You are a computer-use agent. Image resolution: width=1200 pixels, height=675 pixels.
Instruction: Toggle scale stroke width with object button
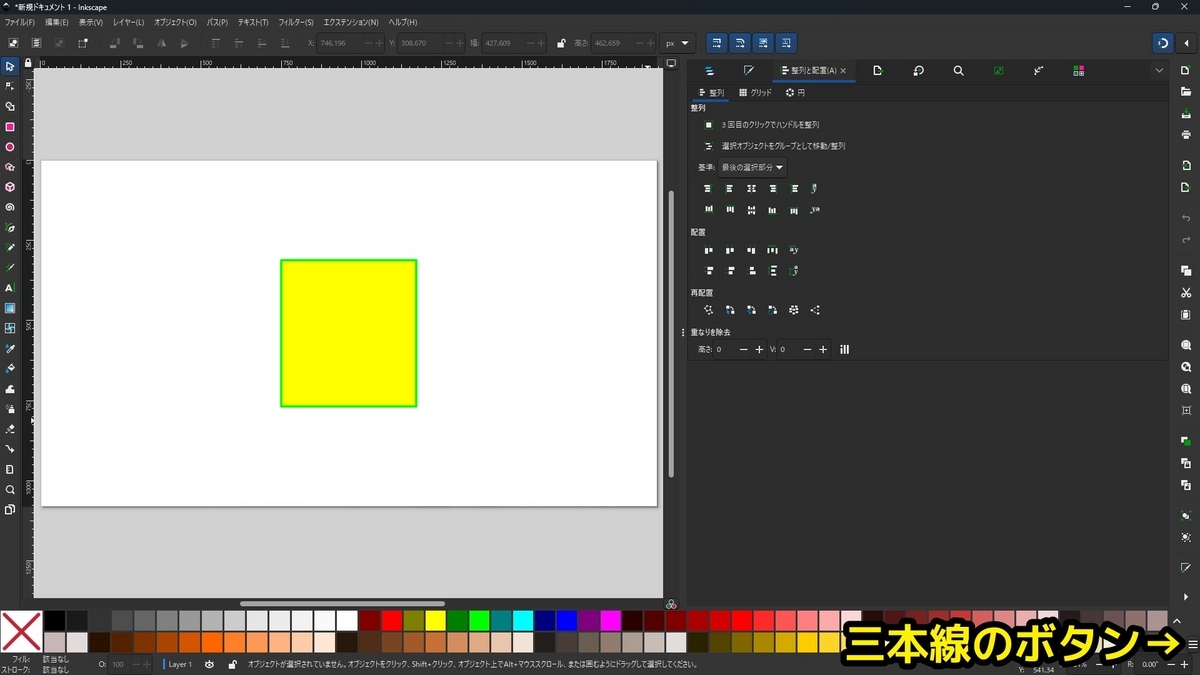click(717, 43)
